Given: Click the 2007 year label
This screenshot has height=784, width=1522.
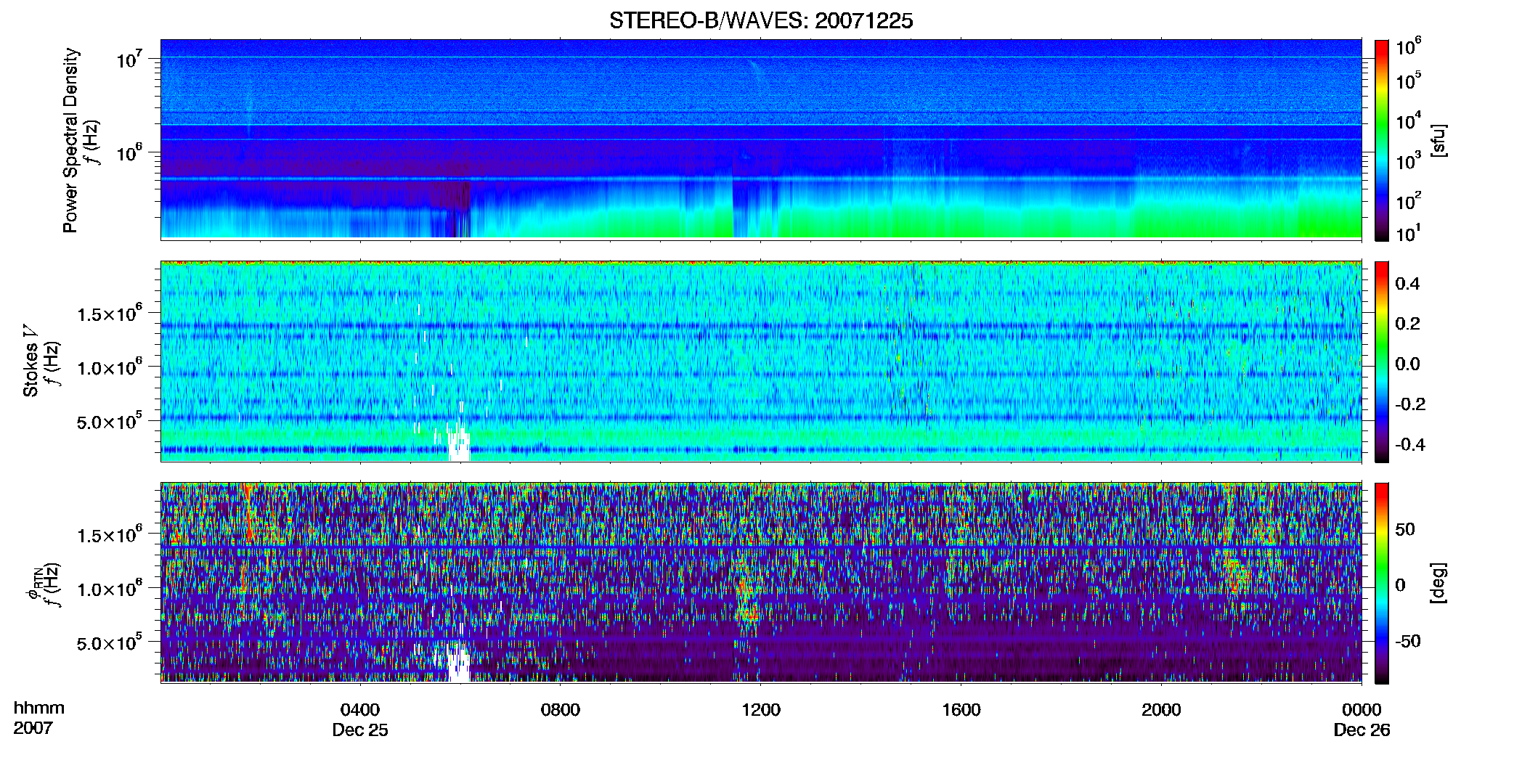Looking at the screenshot, I should (x=33, y=728).
